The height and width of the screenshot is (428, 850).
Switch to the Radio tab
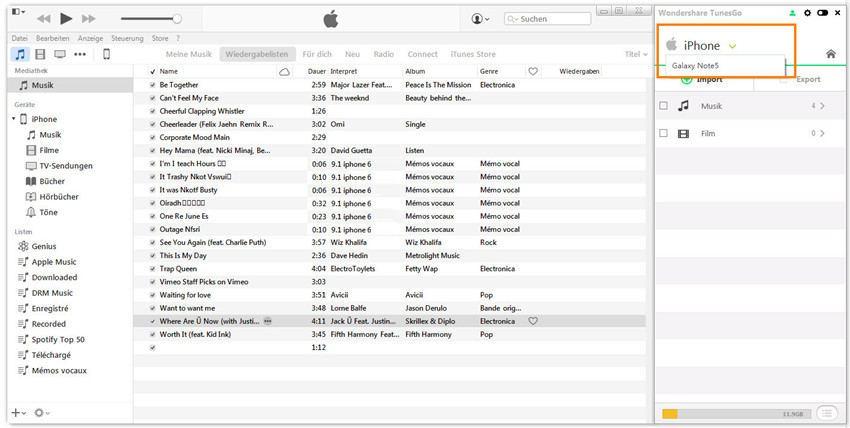pyautogui.click(x=384, y=54)
